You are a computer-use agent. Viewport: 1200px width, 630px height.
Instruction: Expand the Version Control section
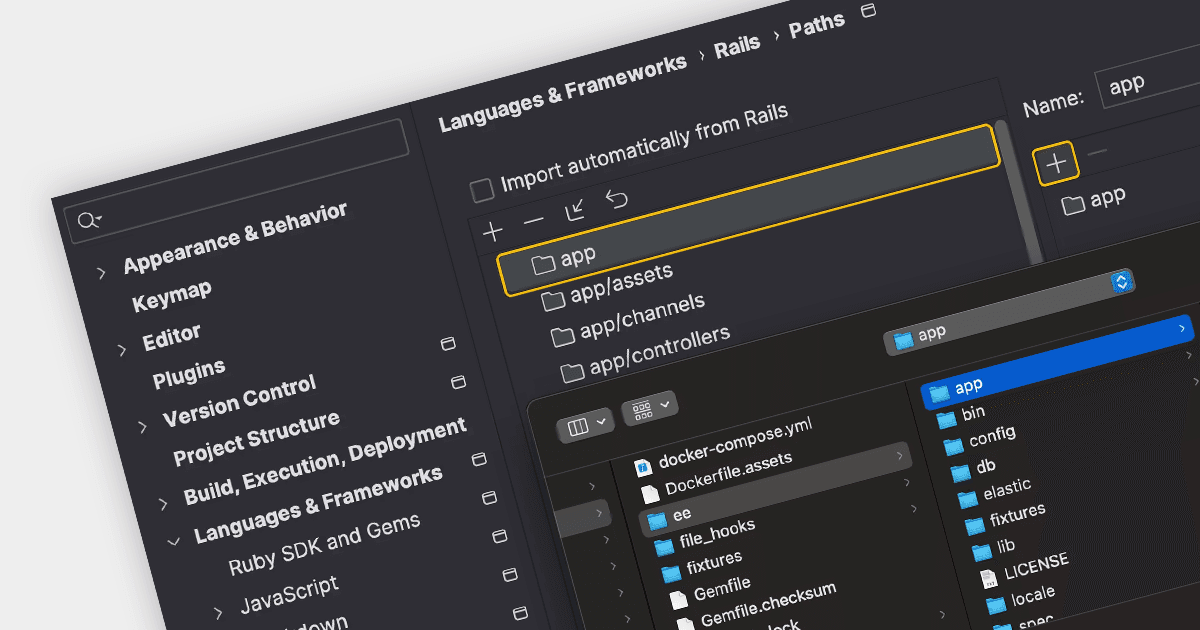pyautogui.click(x=142, y=427)
